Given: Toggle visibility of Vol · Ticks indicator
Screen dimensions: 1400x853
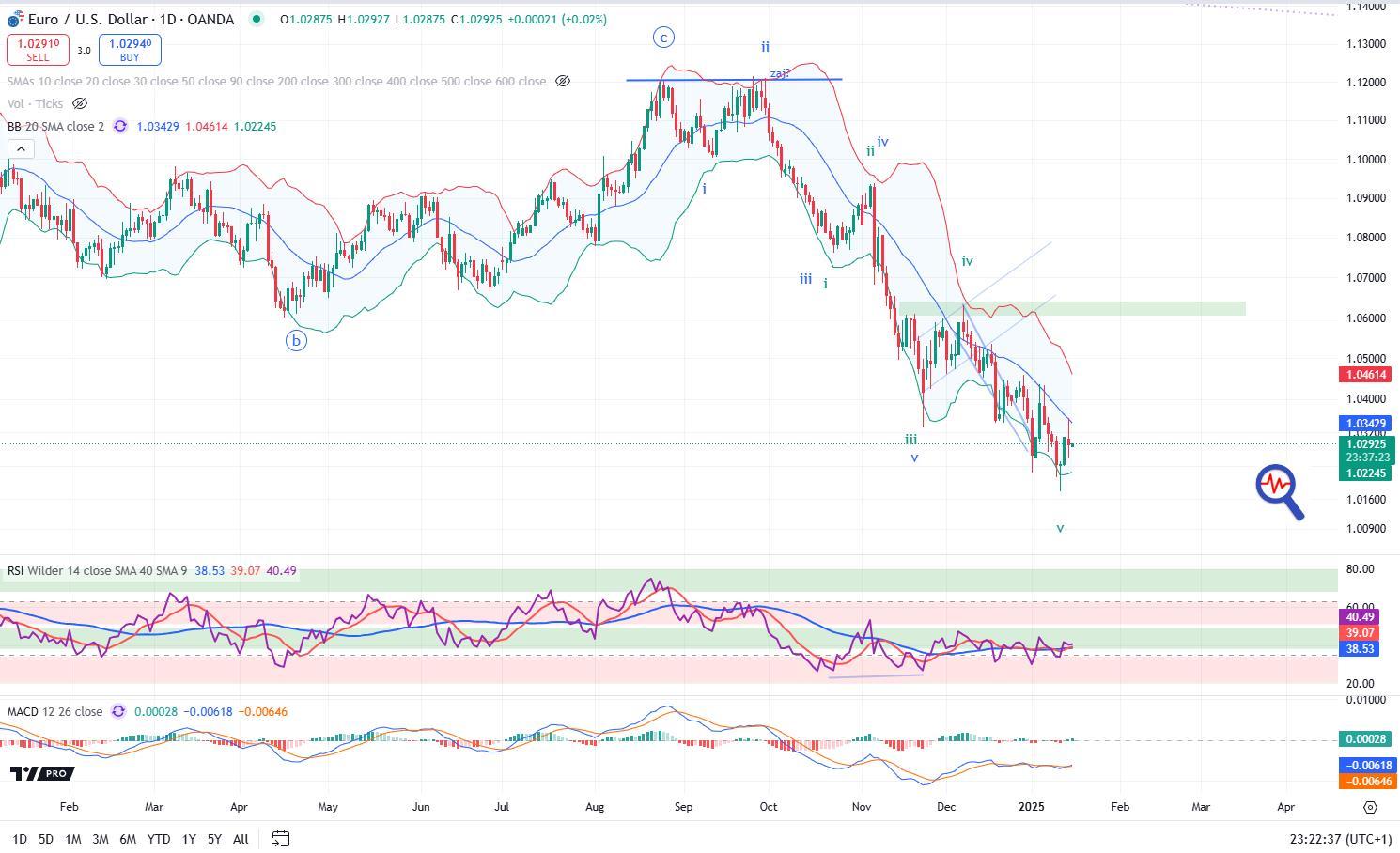Looking at the screenshot, I should pyautogui.click(x=80, y=104).
